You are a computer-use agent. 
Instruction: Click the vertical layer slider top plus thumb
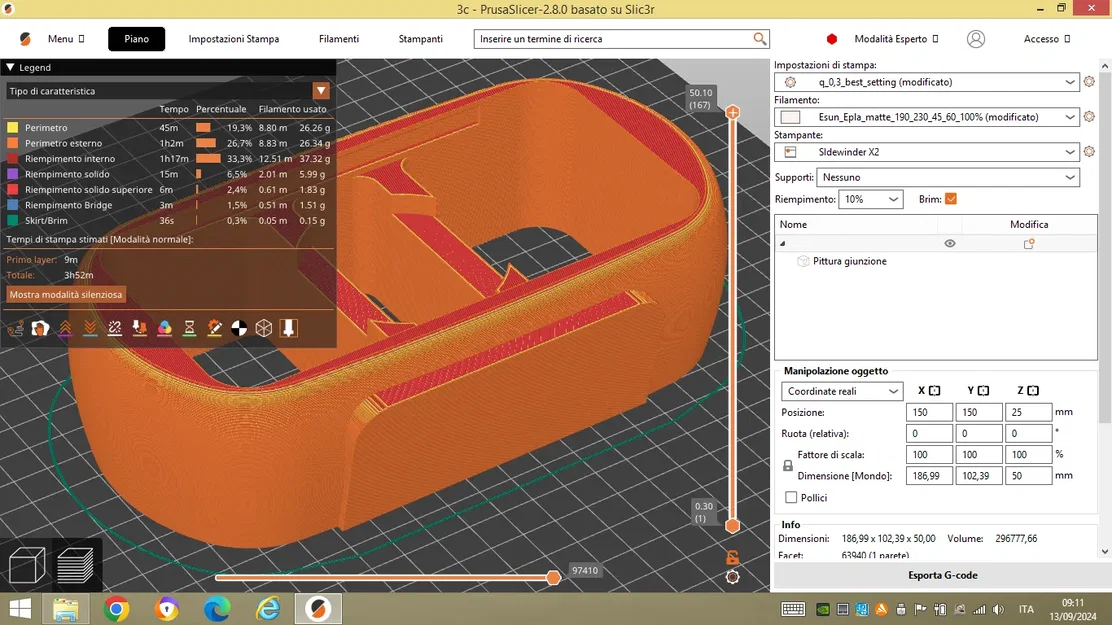click(733, 112)
